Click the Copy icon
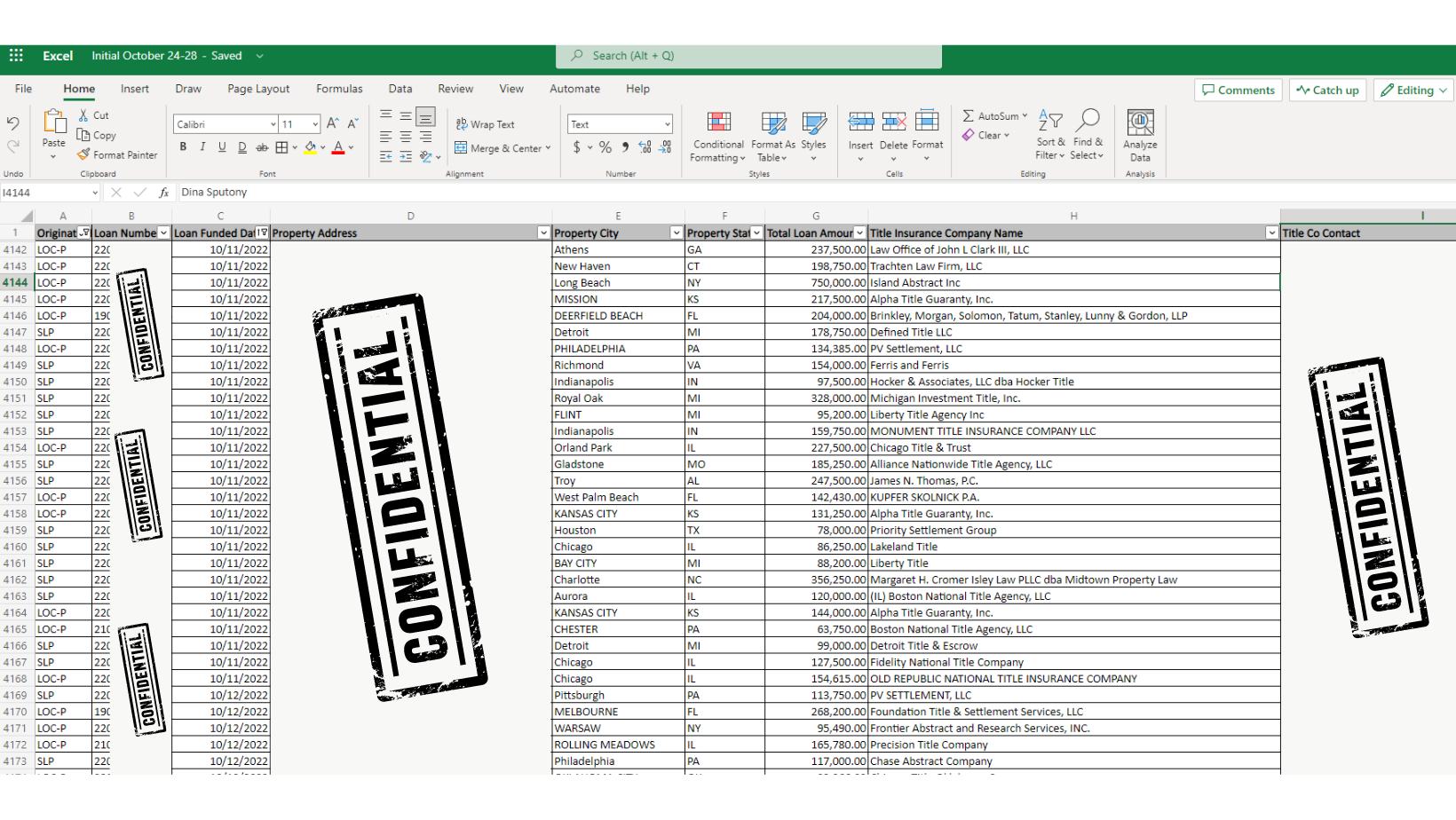 83,135
